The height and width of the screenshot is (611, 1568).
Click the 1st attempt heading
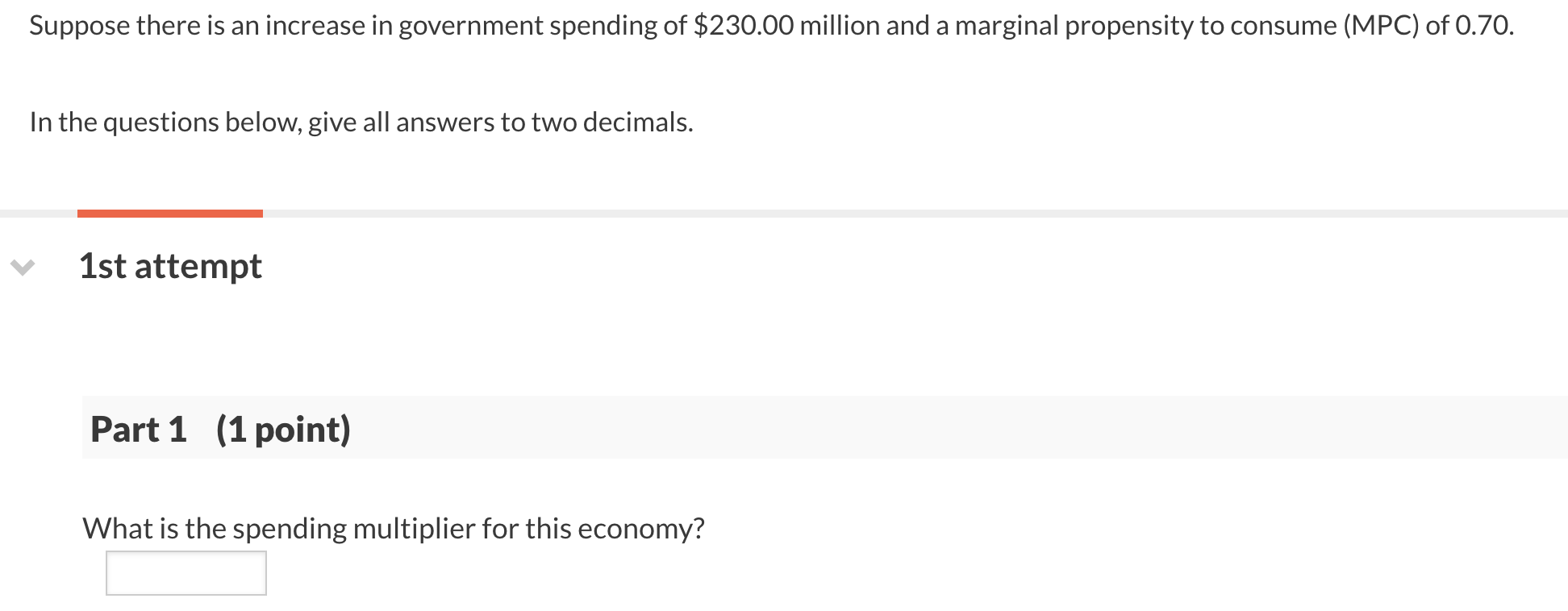(169, 266)
